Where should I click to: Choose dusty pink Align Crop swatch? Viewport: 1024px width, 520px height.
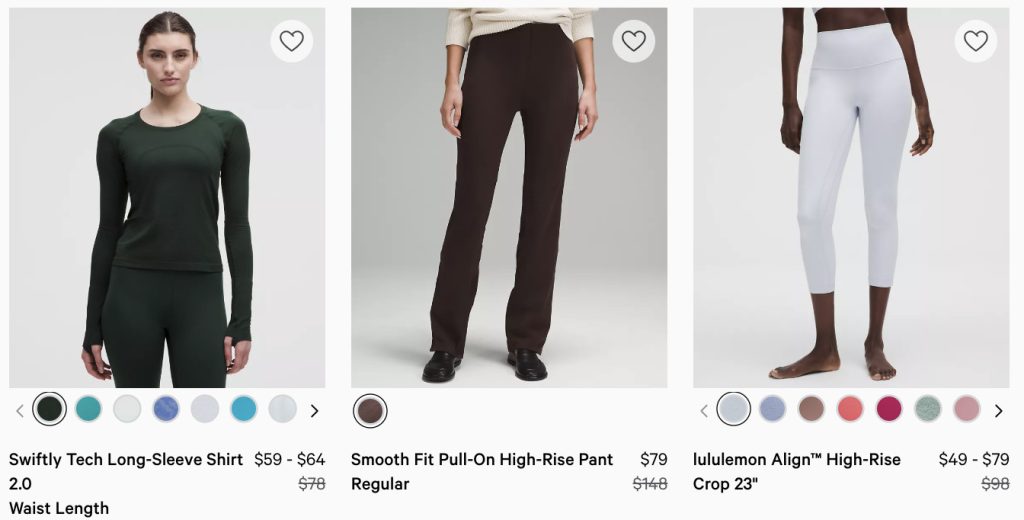(967, 409)
